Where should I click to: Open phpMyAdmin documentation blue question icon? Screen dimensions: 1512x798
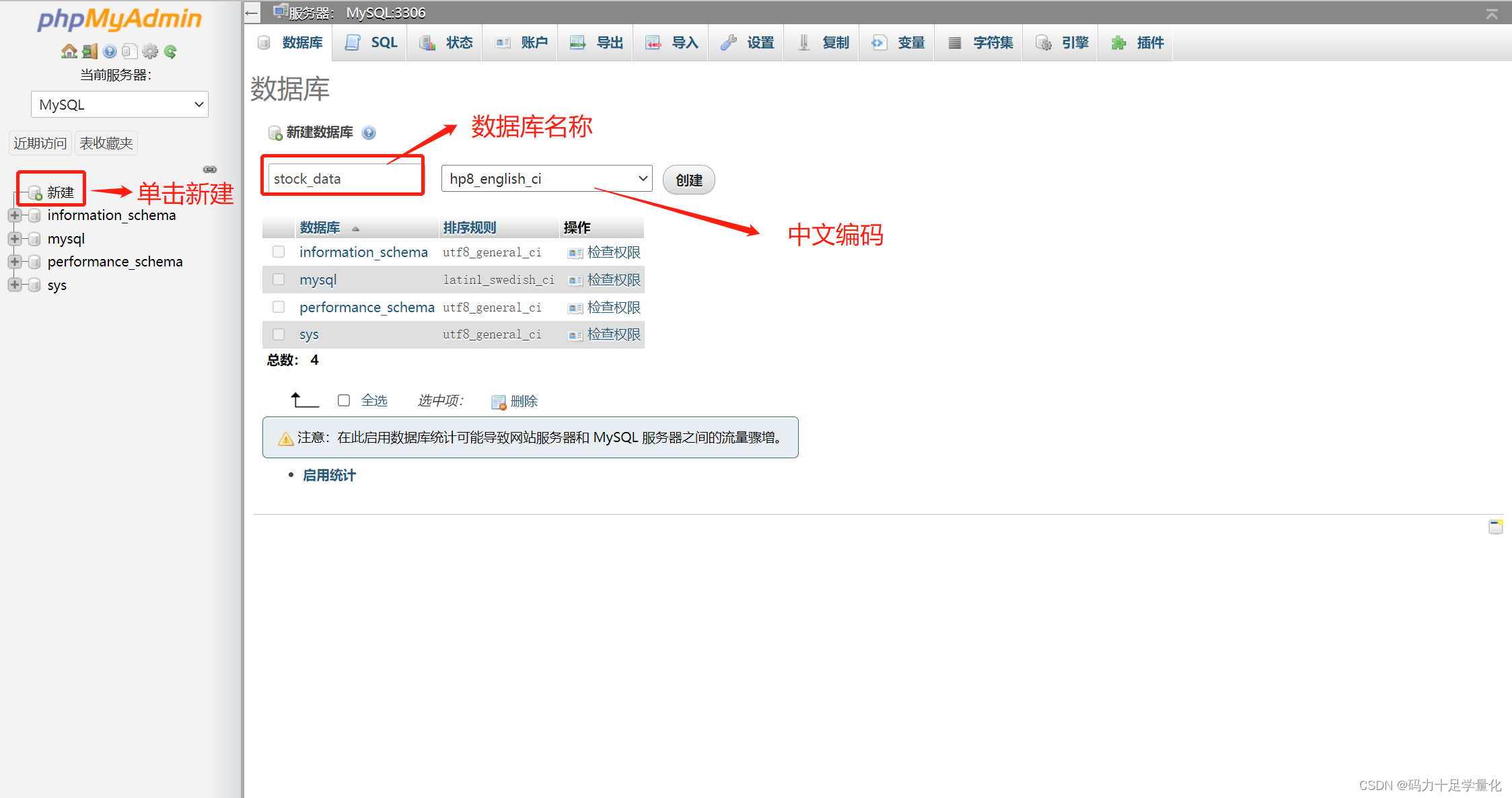[110, 51]
